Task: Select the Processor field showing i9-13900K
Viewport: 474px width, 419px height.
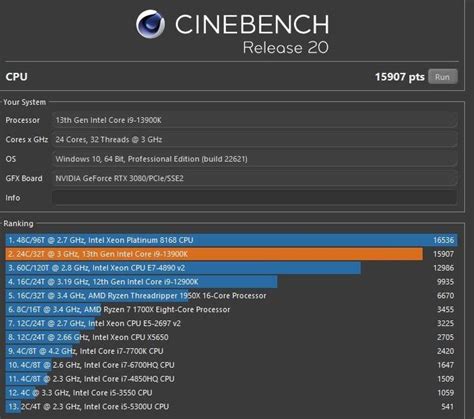Action: coord(254,120)
